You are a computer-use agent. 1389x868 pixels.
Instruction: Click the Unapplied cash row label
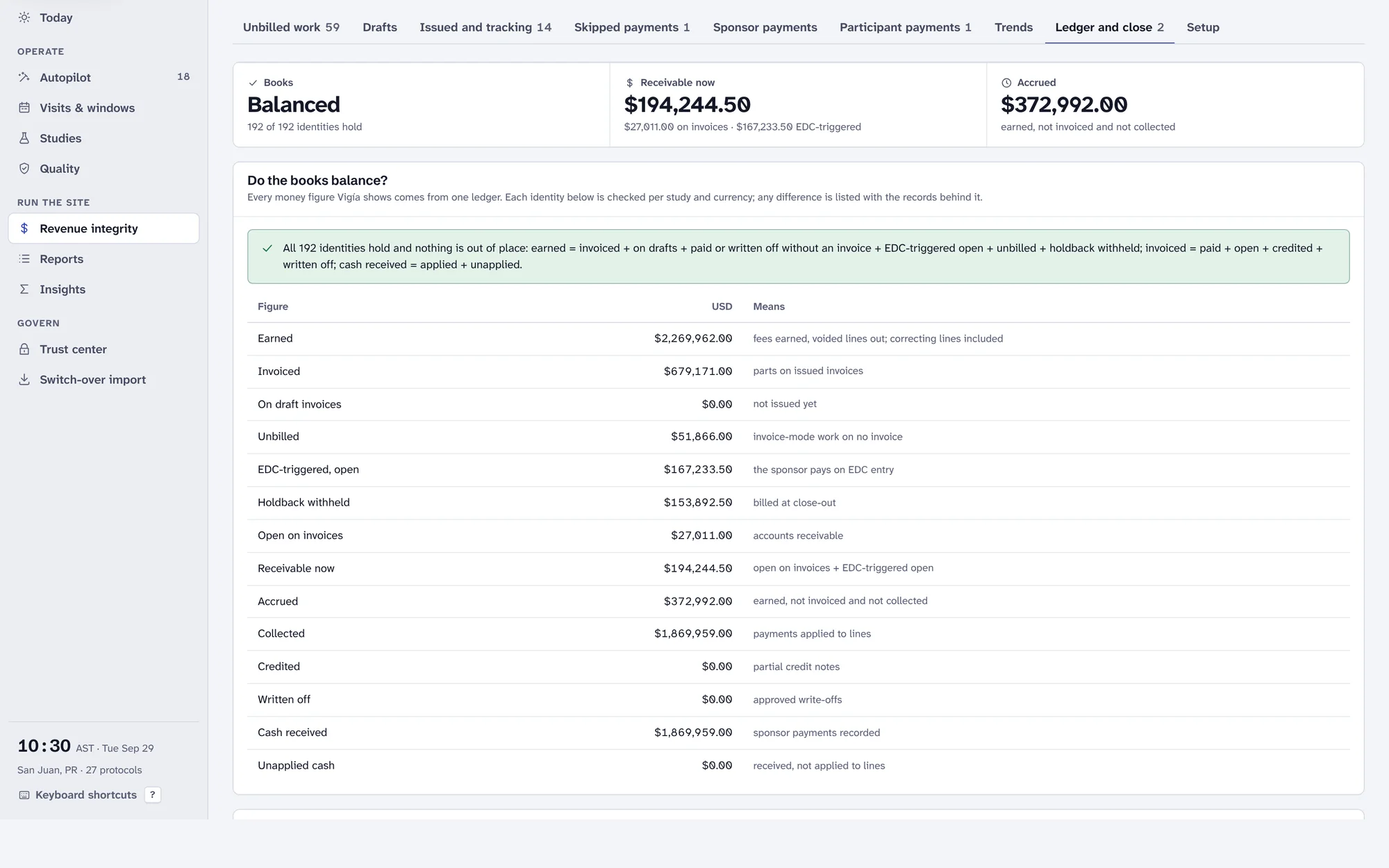pos(296,765)
